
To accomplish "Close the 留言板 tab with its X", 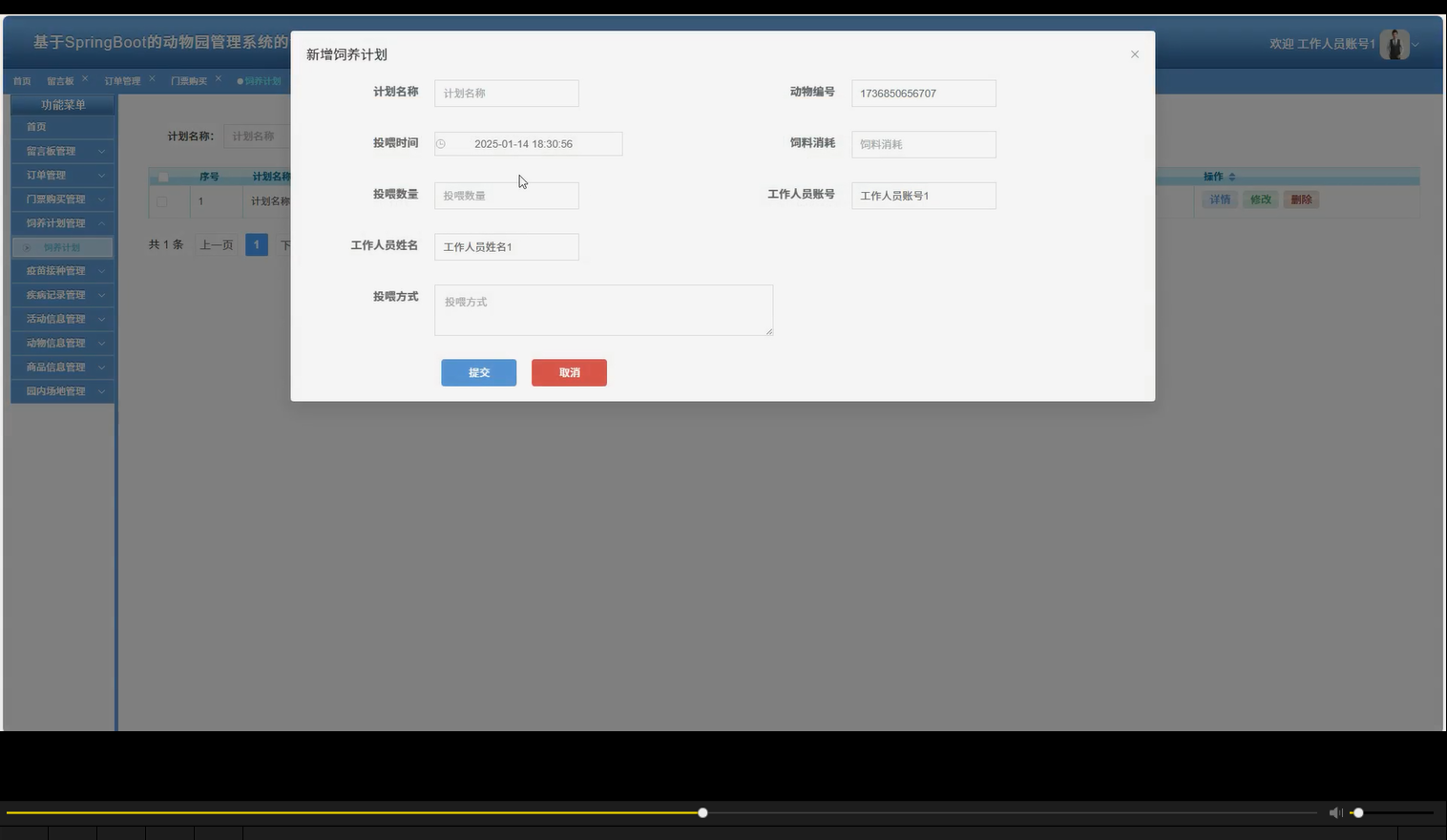I will 84,78.
